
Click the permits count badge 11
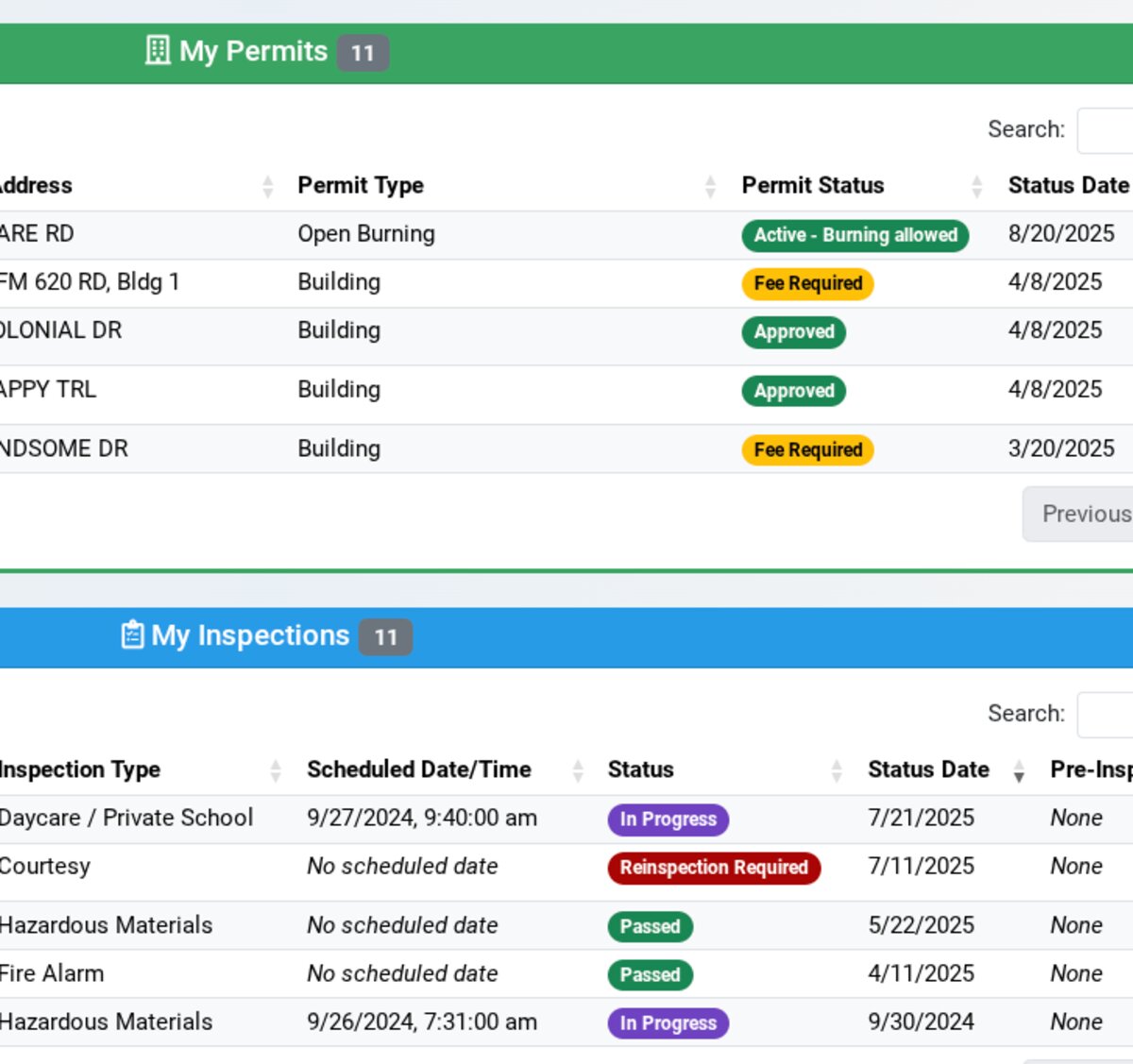[363, 53]
